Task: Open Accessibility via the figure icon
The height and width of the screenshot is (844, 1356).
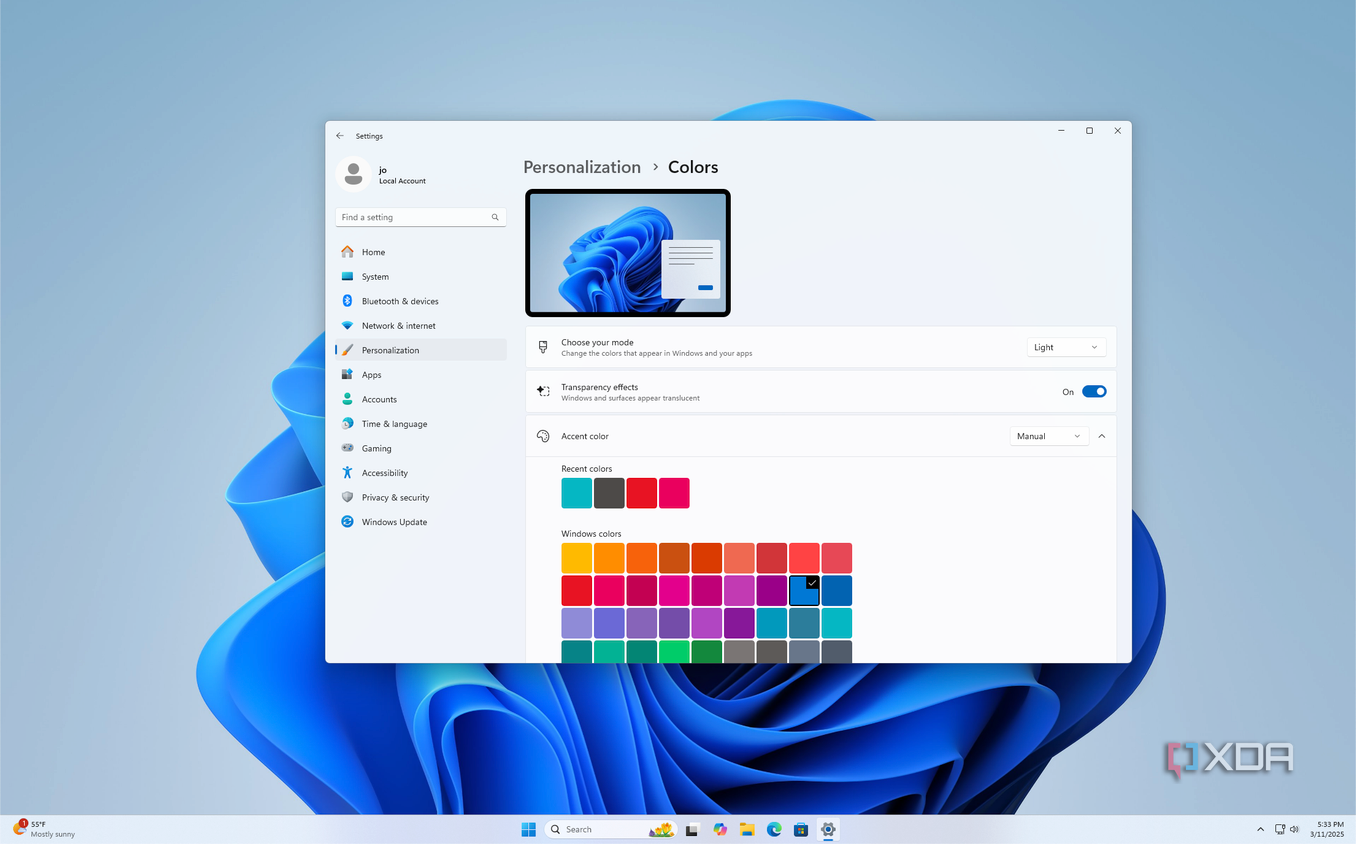Action: (347, 472)
